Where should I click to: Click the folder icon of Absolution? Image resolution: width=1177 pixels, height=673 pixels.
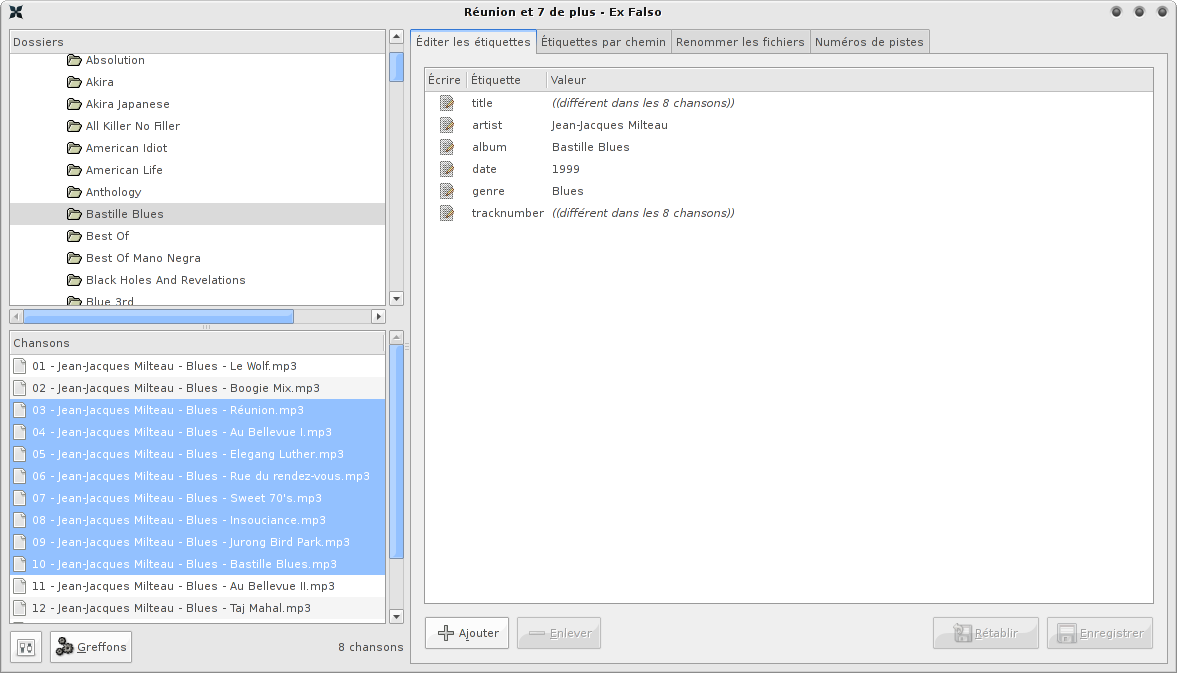74,60
